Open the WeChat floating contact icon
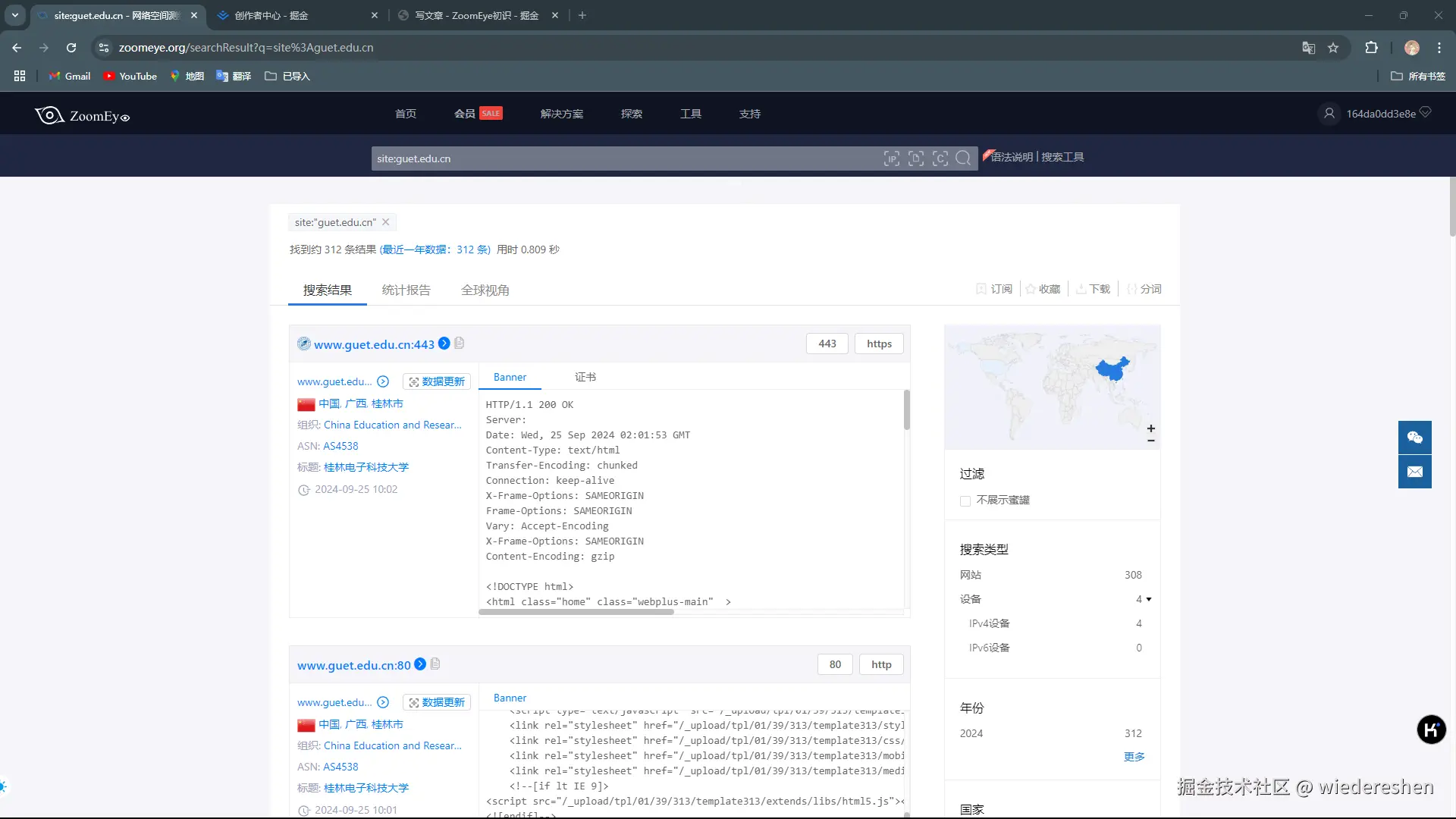 click(1414, 438)
